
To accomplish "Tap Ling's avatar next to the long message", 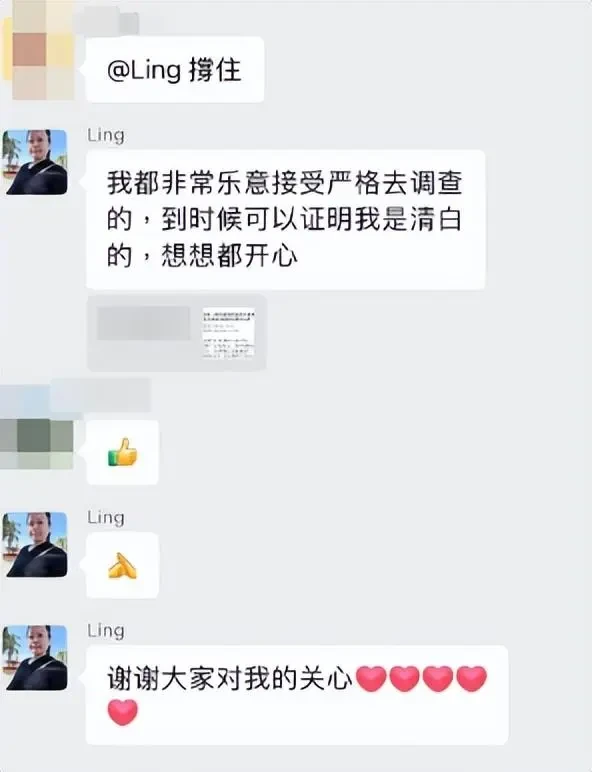I will click(35, 162).
